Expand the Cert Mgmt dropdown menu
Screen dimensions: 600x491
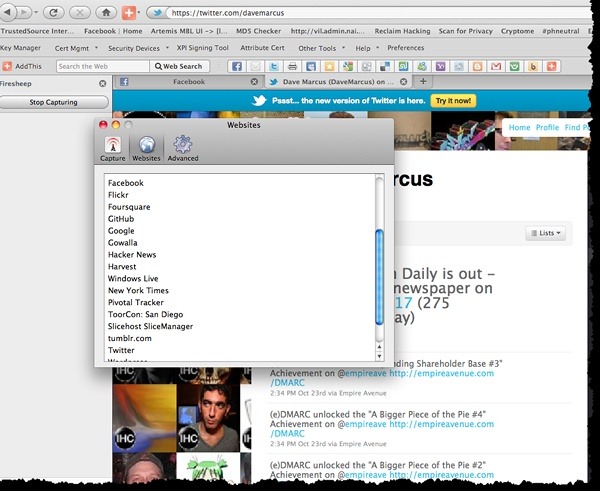click(x=96, y=48)
